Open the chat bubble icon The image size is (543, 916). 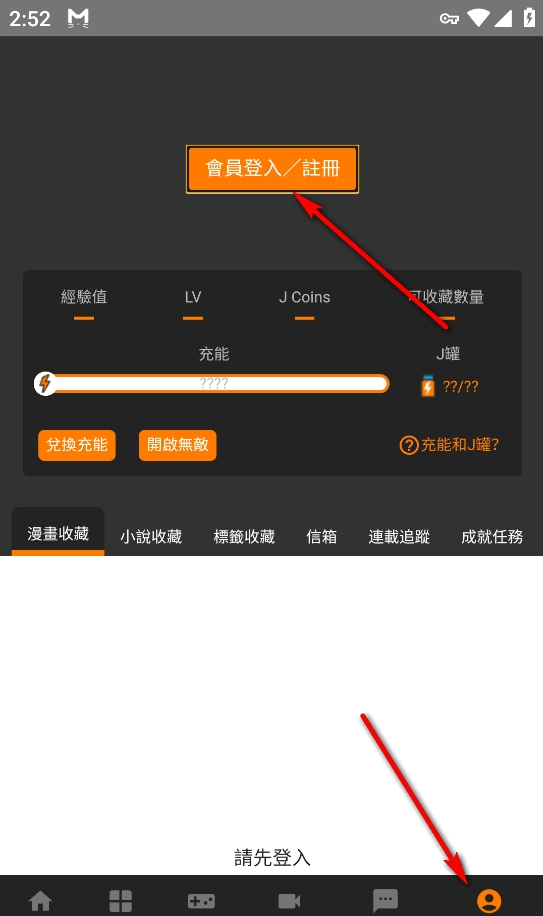[385, 901]
